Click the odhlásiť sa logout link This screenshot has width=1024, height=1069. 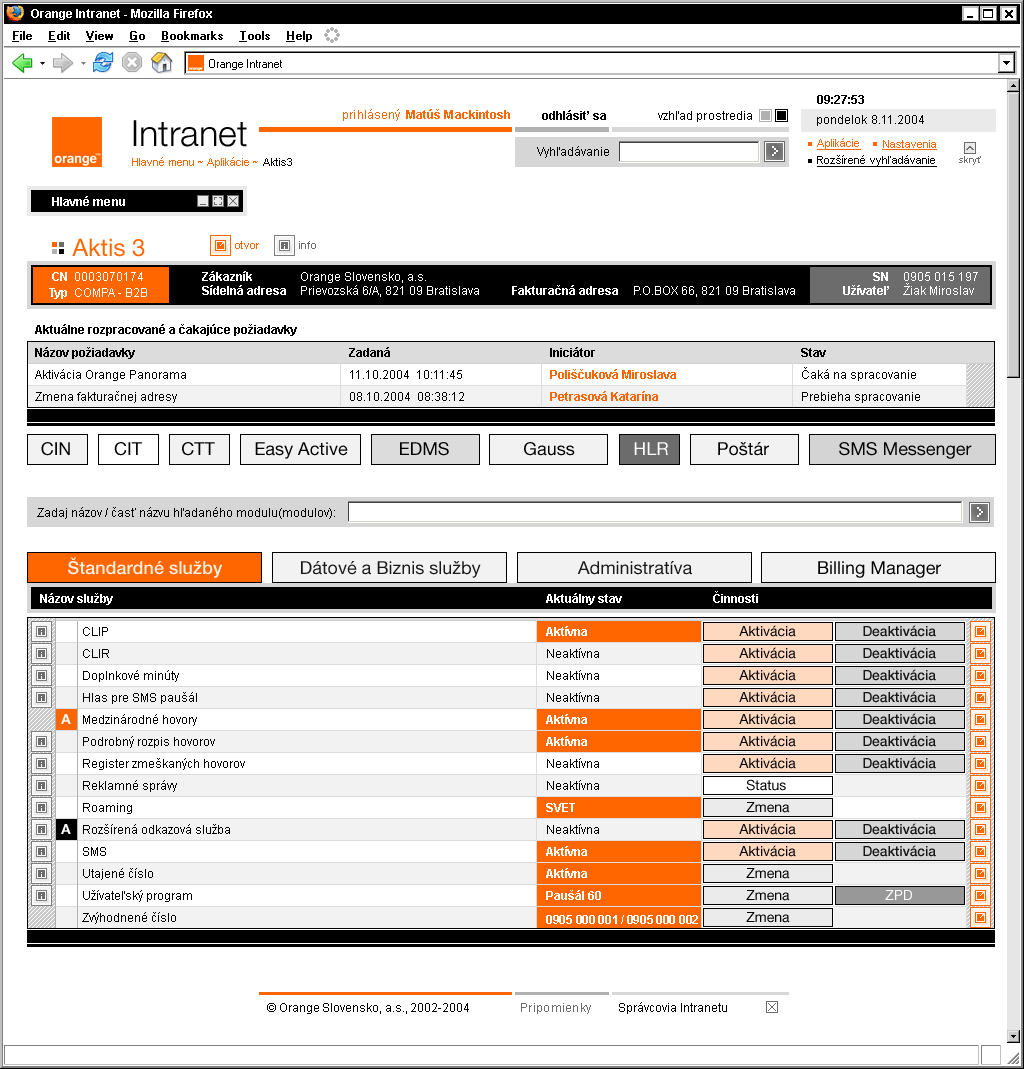[573, 116]
